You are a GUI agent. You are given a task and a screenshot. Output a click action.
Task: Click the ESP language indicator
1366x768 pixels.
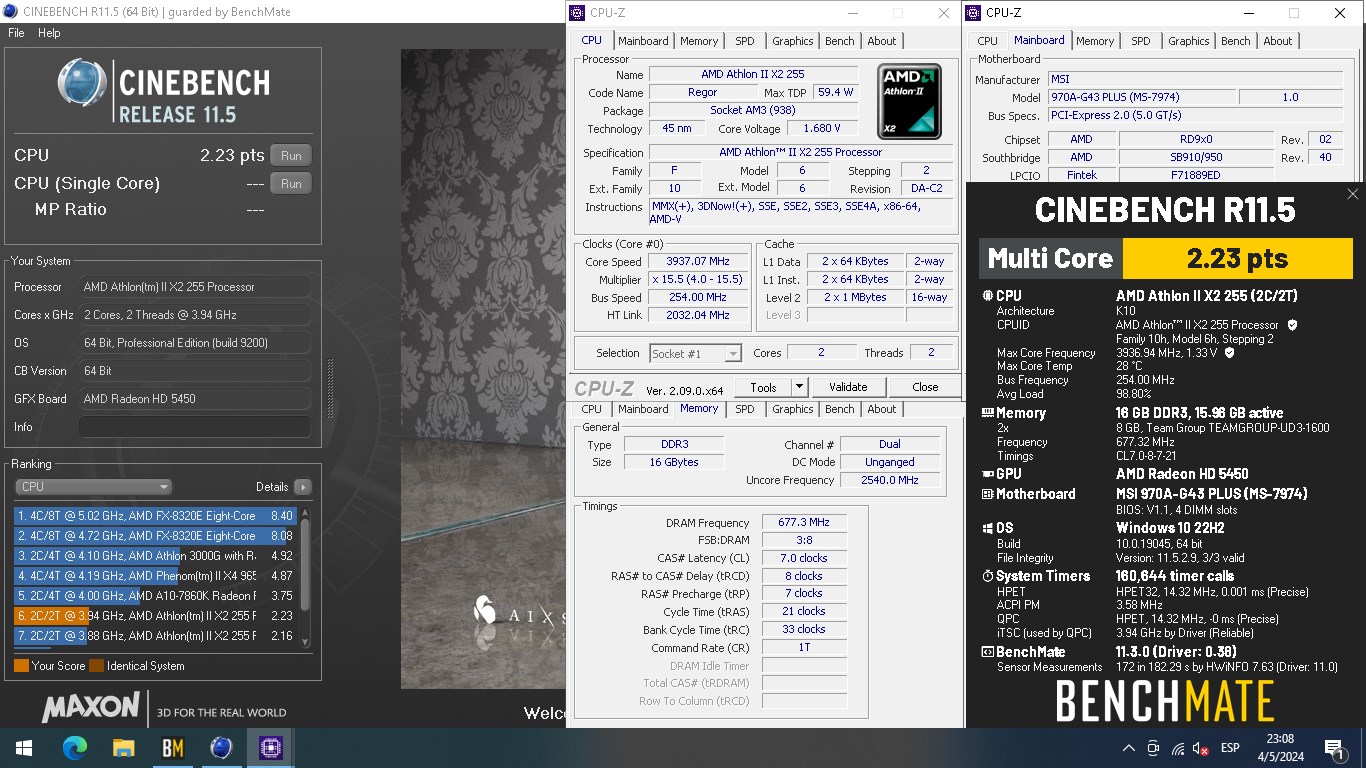point(1230,748)
